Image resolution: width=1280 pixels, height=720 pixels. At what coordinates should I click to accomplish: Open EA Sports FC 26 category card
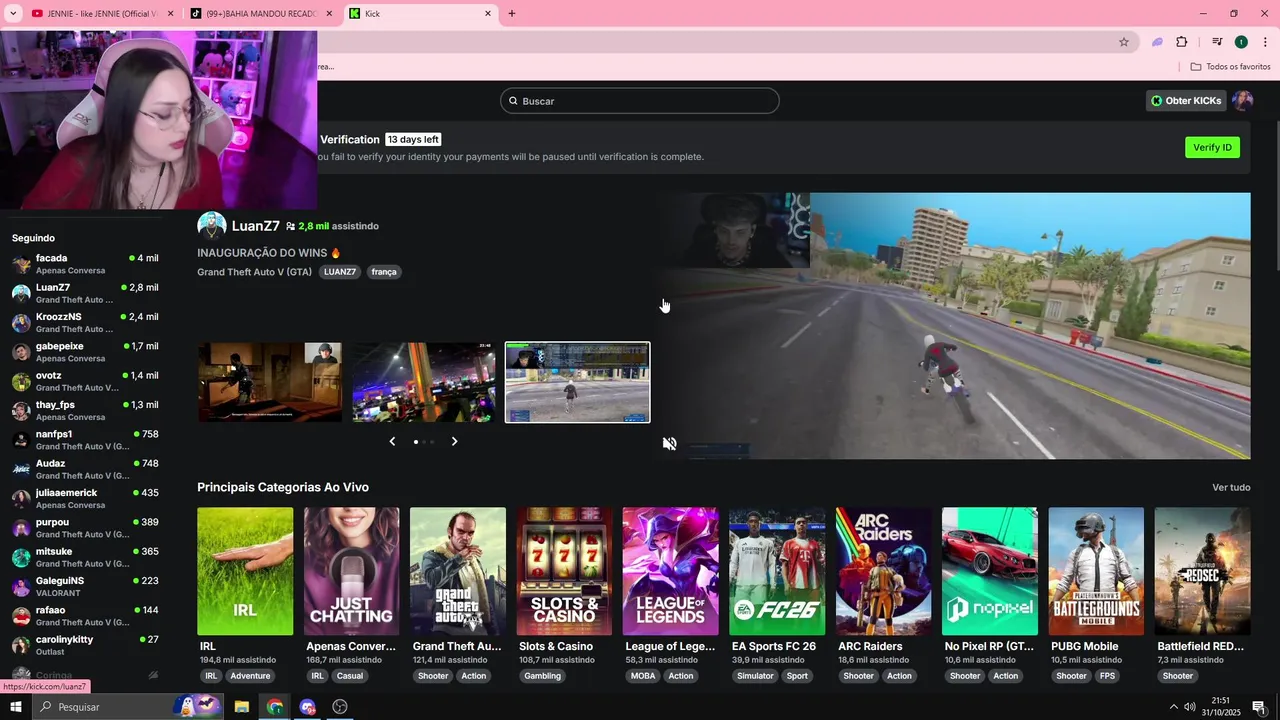click(x=777, y=571)
